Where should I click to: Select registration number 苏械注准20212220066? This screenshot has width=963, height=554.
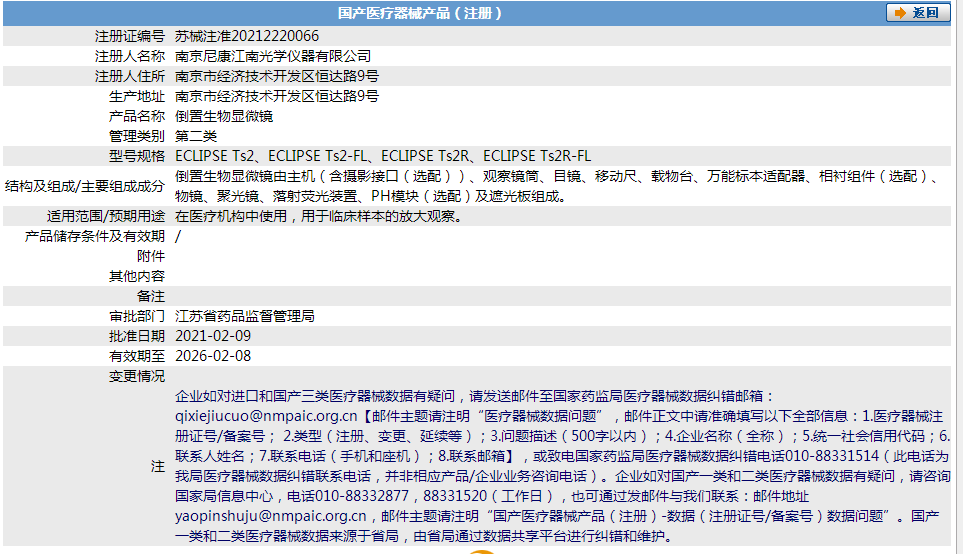coord(247,36)
